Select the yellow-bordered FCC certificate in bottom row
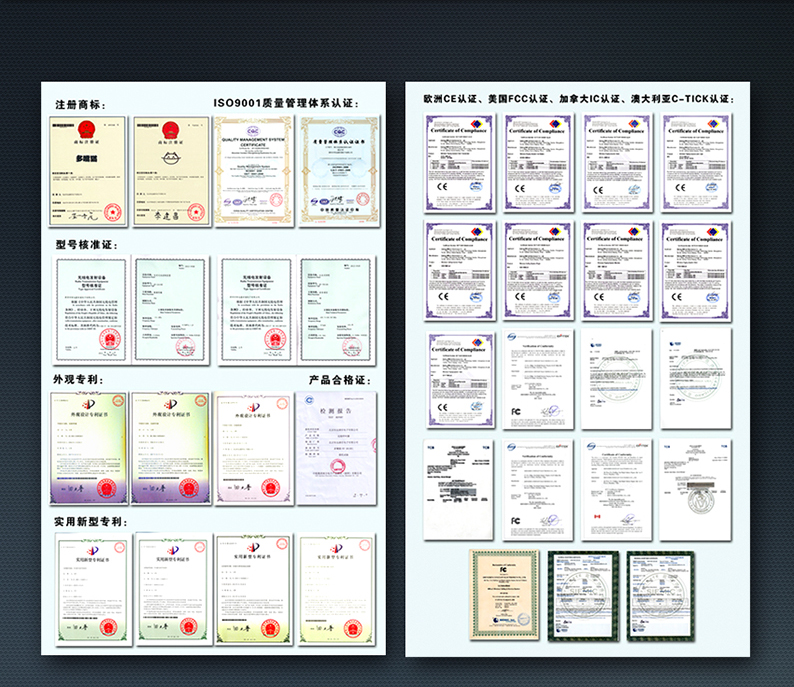 coord(505,594)
